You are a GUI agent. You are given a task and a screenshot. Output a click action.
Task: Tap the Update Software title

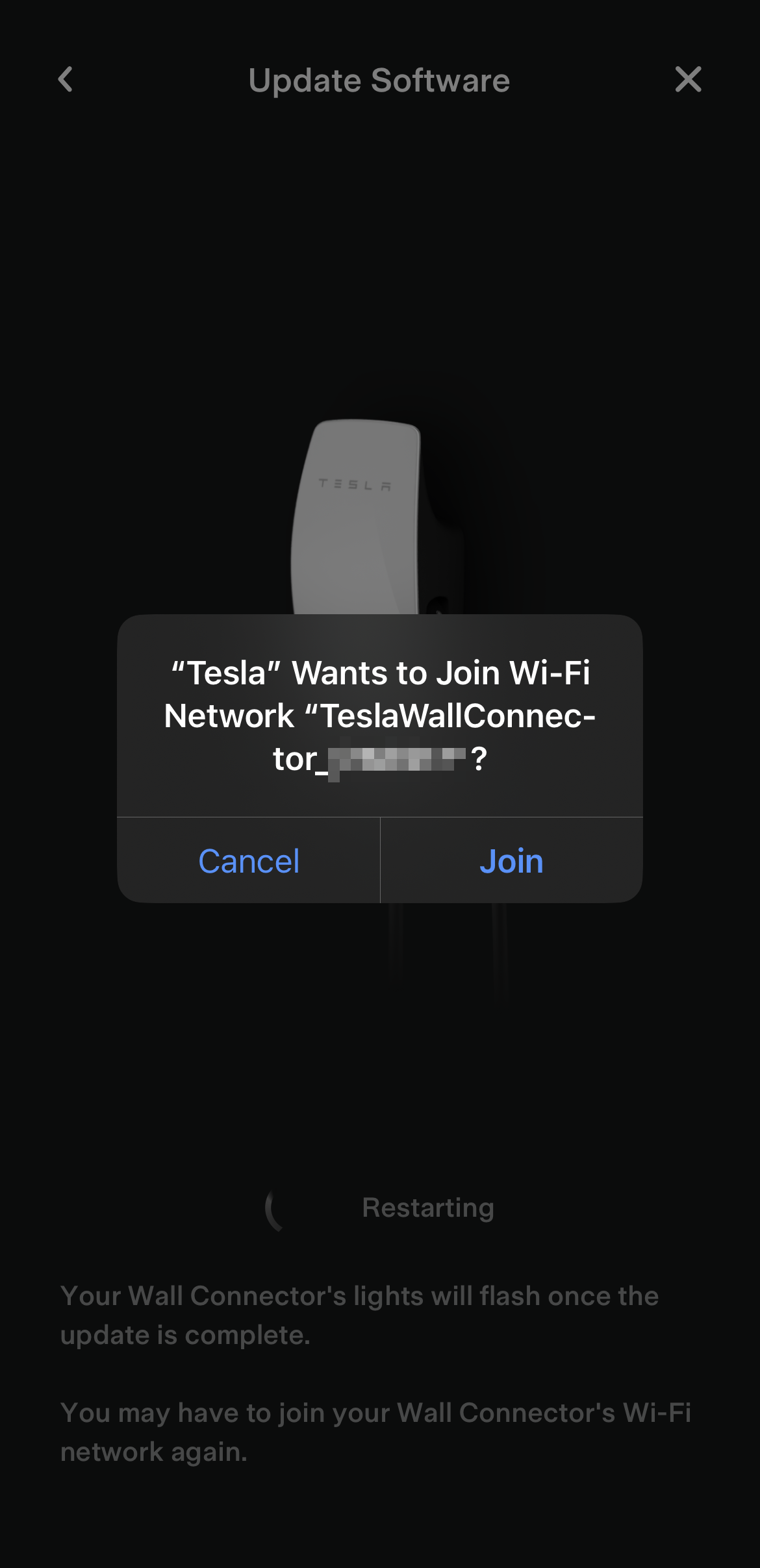click(x=379, y=81)
